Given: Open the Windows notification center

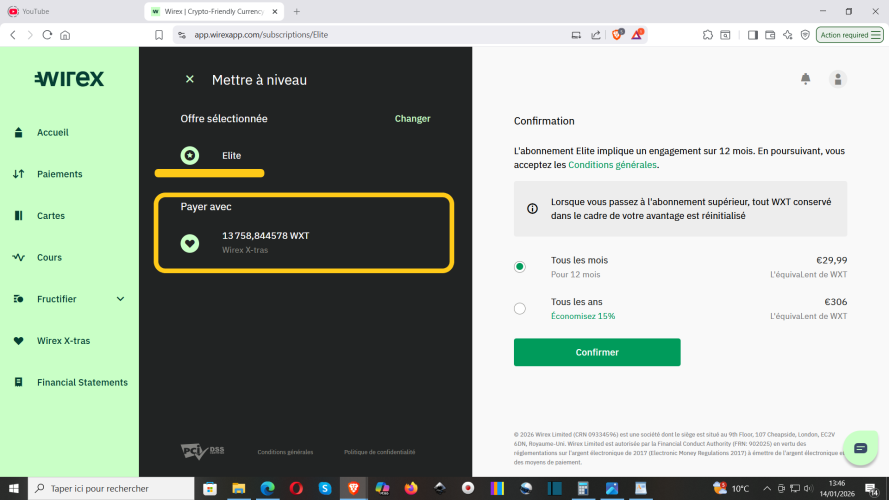Looking at the screenshot, I should [x=872, y=488].
